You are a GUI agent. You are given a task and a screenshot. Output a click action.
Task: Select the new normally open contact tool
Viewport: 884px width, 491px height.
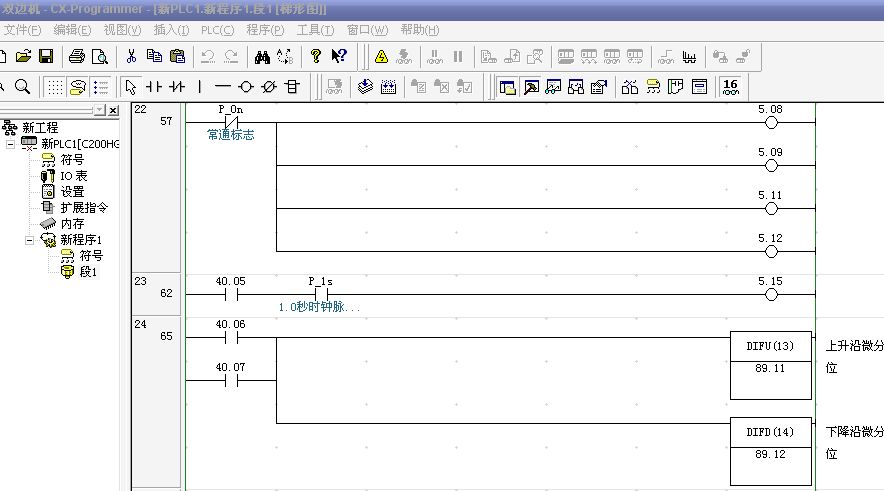click(155, 87)
